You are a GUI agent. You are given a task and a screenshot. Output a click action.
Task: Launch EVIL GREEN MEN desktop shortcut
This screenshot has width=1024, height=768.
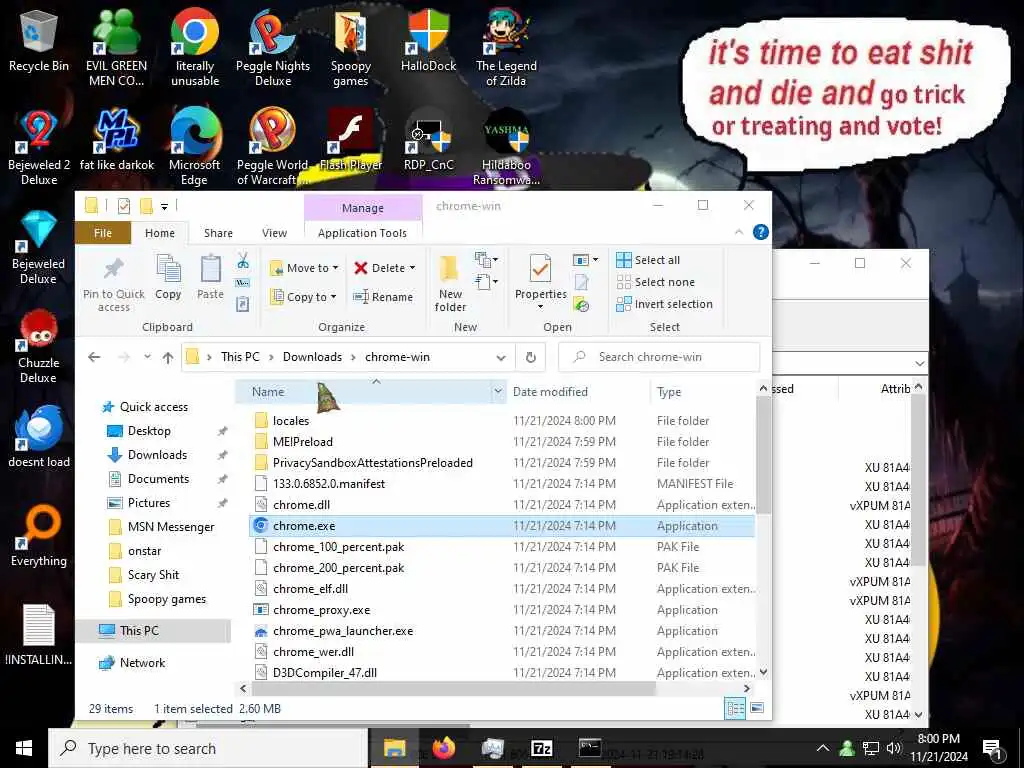116,47
